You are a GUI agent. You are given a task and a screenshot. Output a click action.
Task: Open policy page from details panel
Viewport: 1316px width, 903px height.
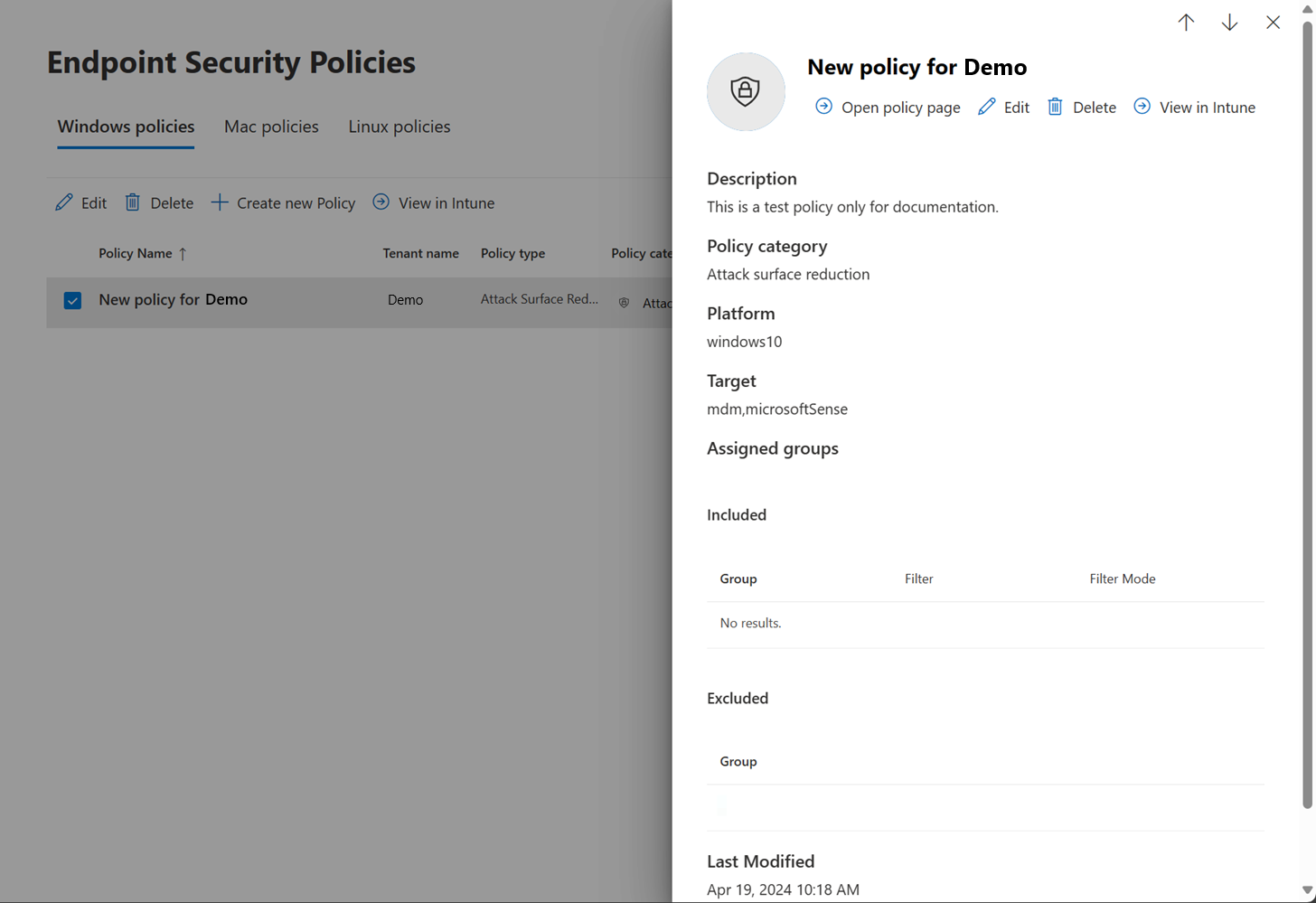tap(888, 107)
